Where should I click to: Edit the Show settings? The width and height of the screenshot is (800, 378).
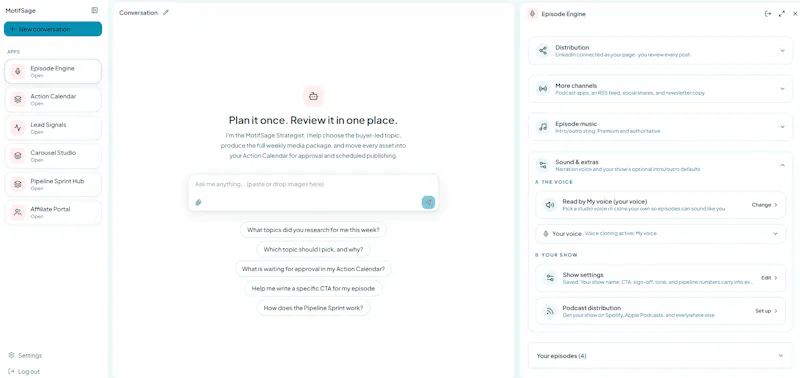(769, 278)
